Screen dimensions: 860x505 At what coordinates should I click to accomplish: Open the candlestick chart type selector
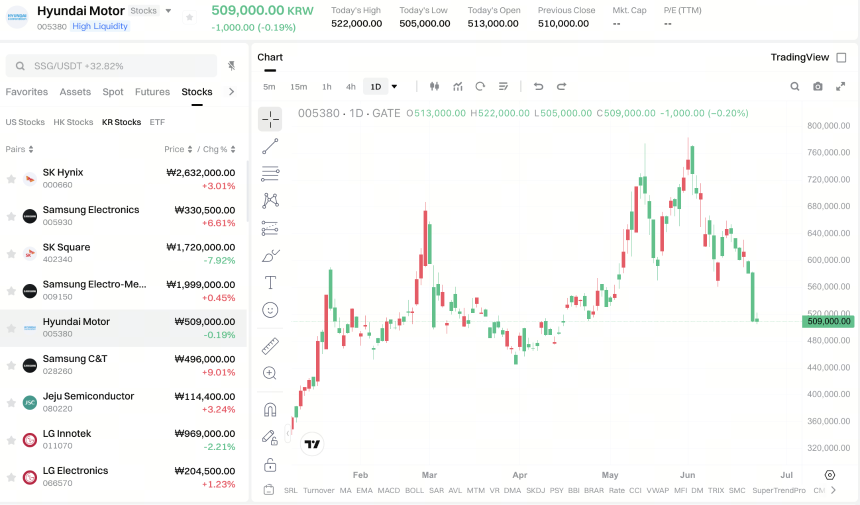coord(434,86)
